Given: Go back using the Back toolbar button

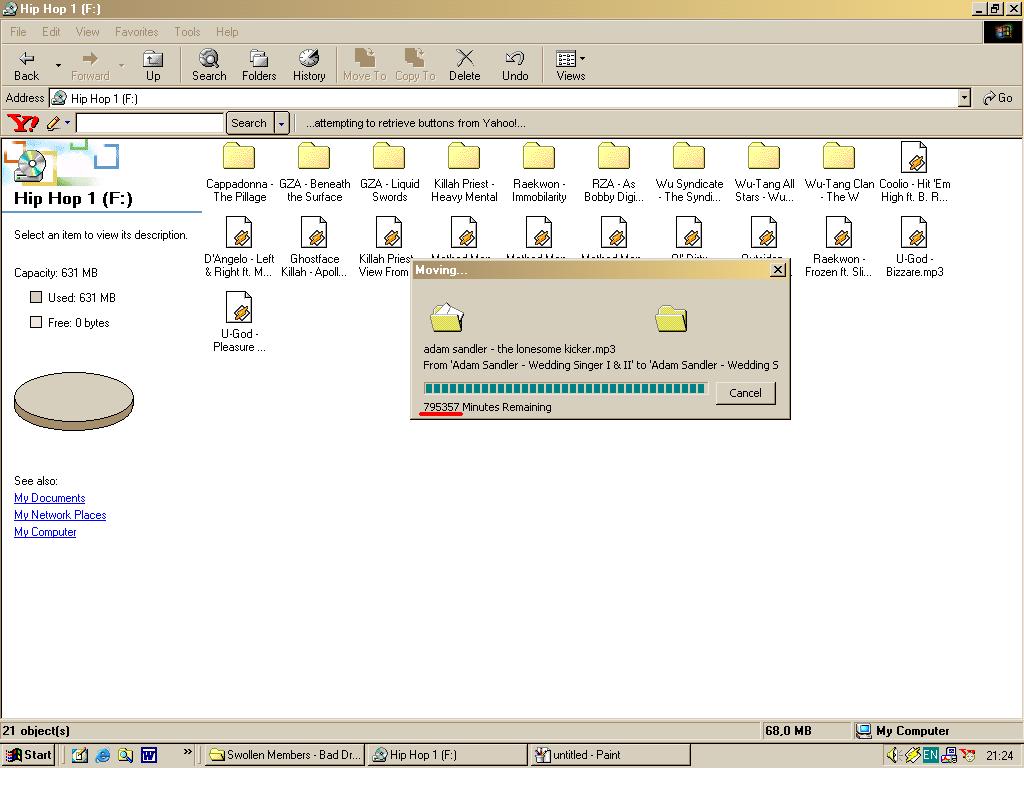Looking at the screenshot, I should 27,65.
